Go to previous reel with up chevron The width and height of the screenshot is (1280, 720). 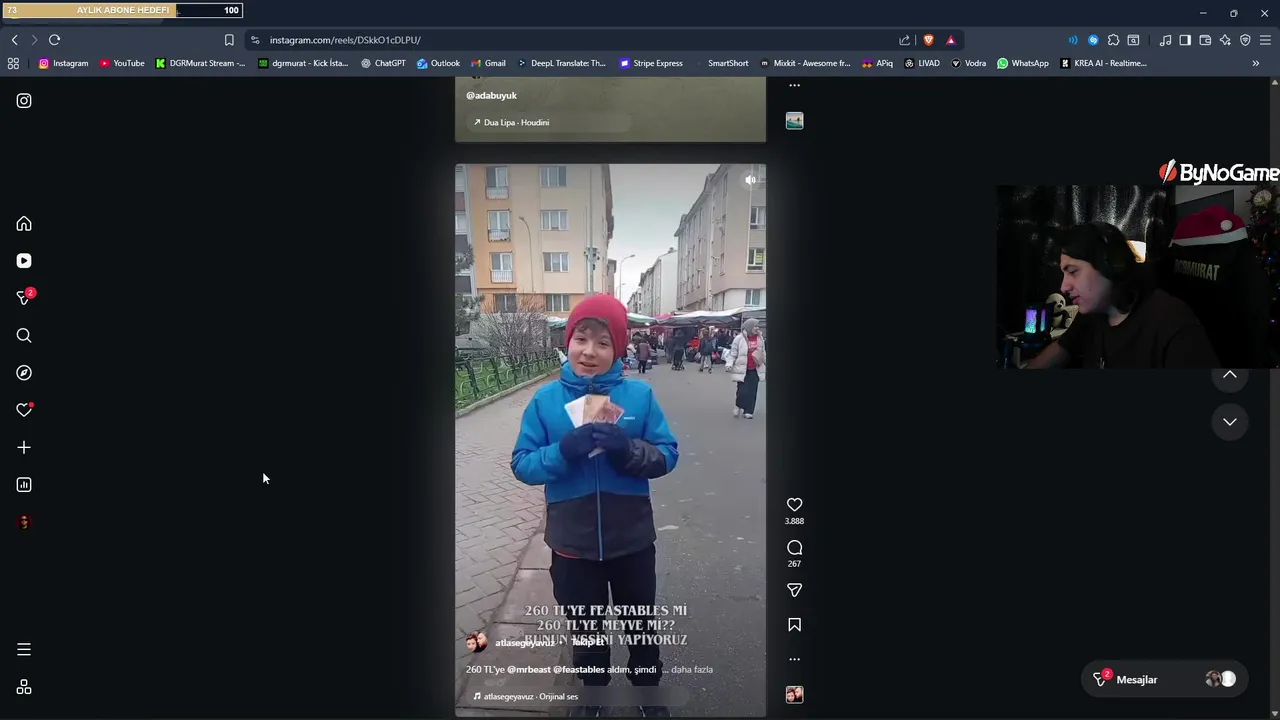(x=1230, y=375)
